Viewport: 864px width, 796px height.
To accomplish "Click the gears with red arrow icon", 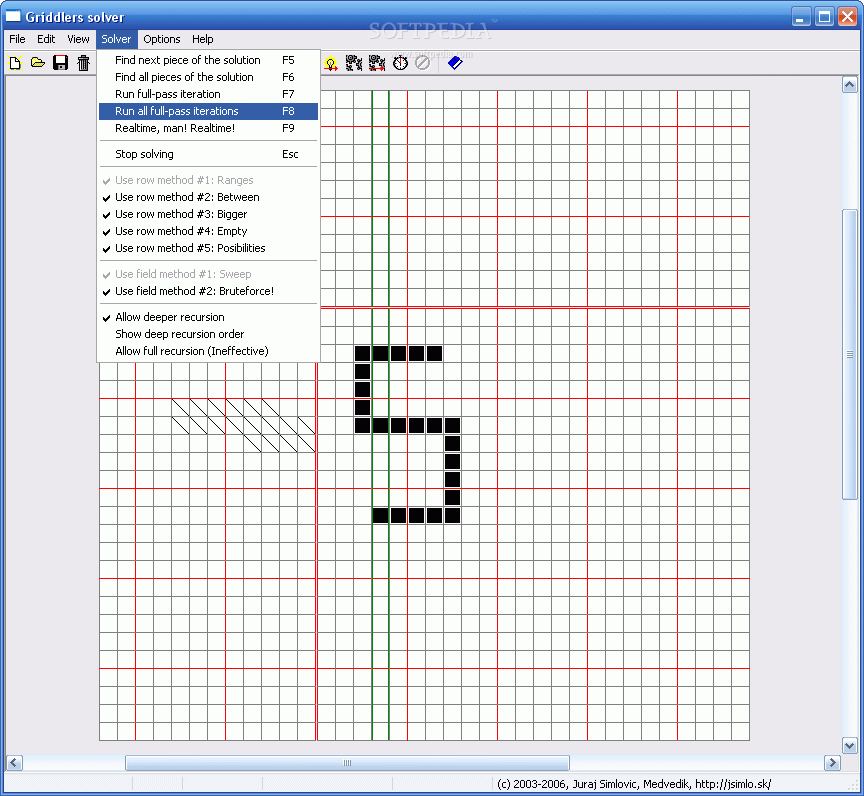I will [377, 63].
